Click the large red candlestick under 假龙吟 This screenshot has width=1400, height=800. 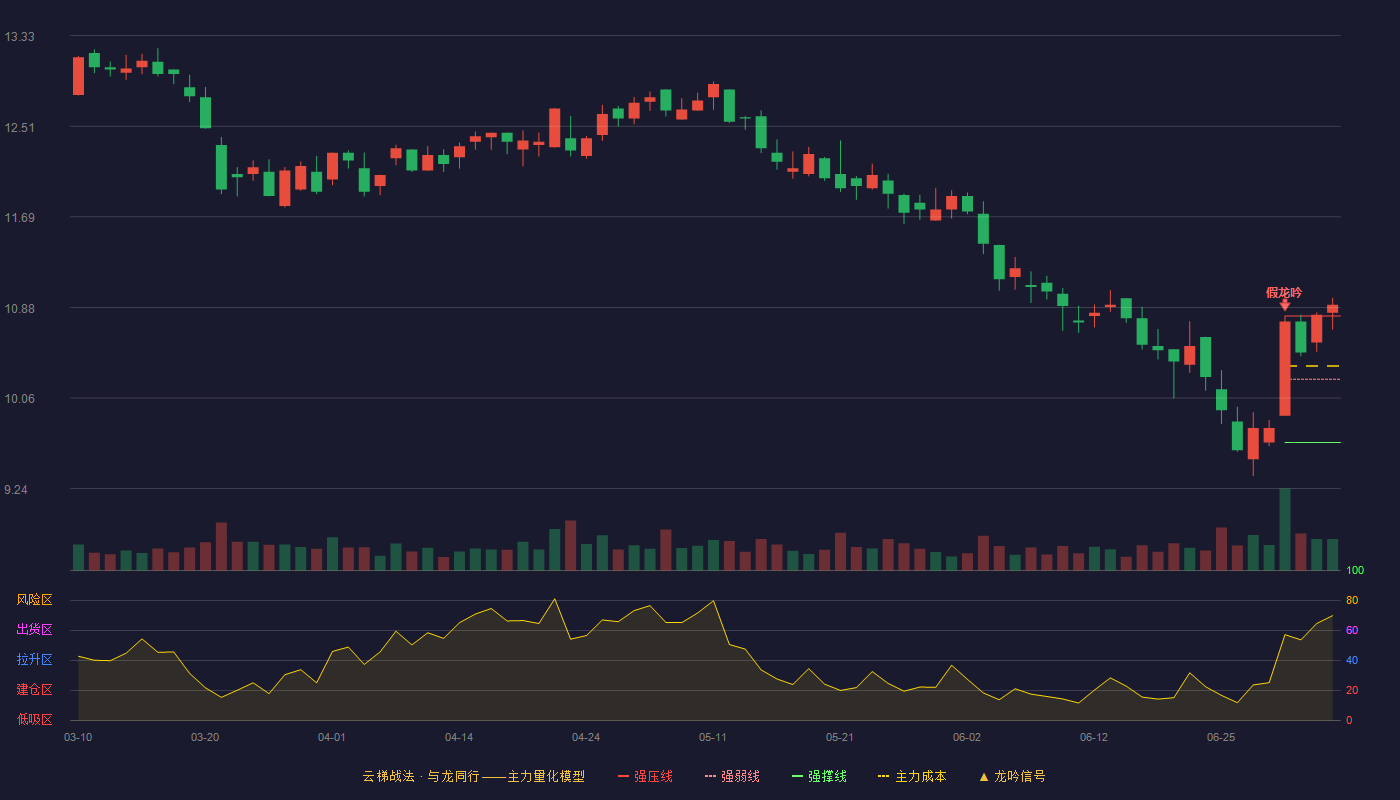(1285, 368)
